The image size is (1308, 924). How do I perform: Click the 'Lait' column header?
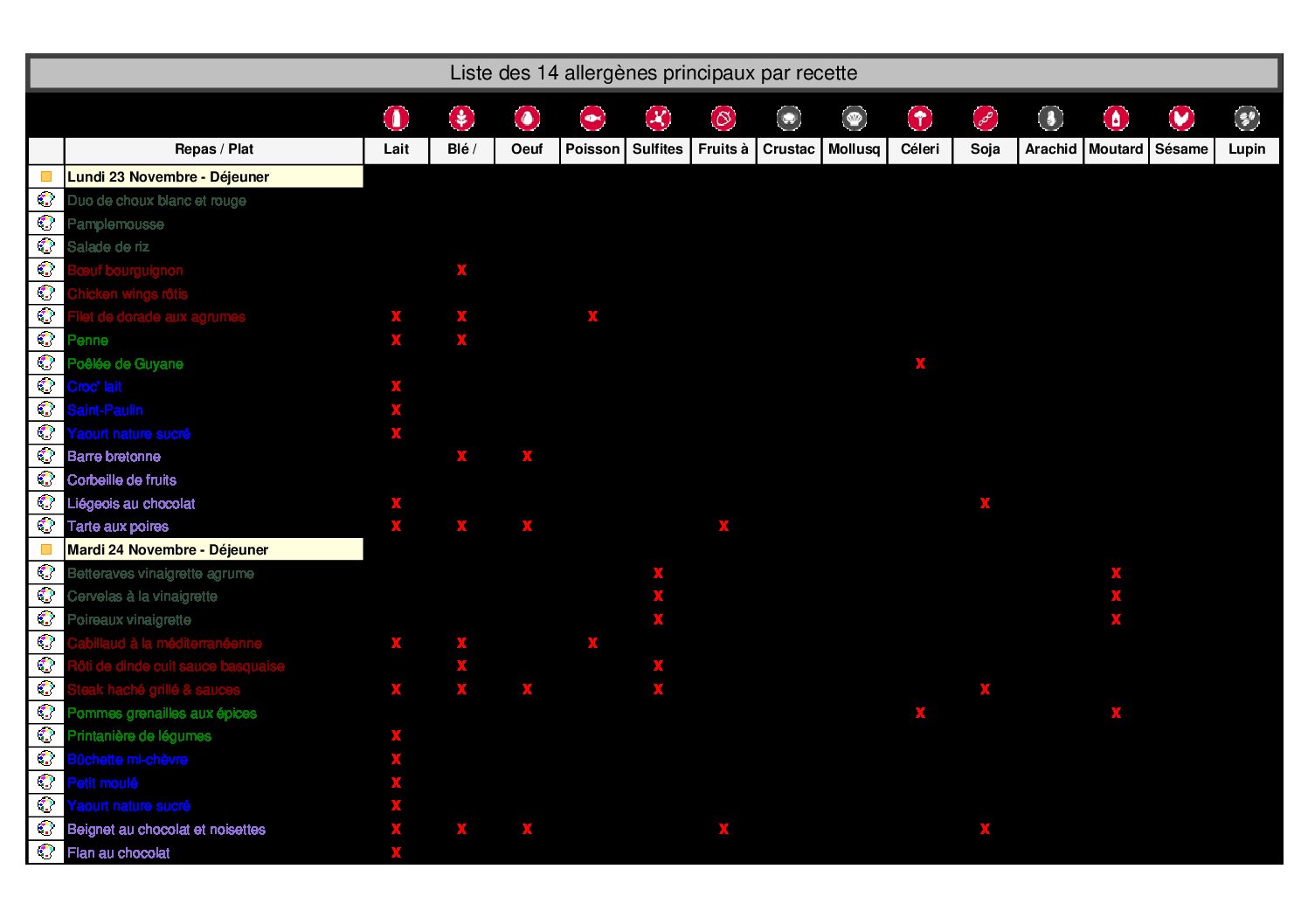[396, 149]
